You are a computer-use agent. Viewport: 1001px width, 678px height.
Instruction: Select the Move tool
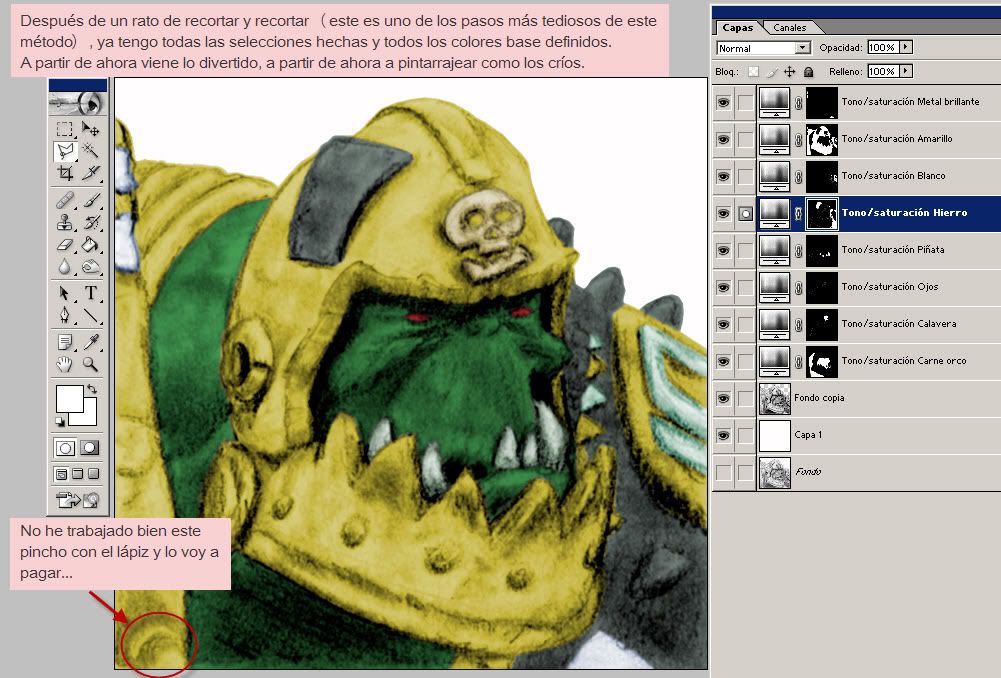91,130
